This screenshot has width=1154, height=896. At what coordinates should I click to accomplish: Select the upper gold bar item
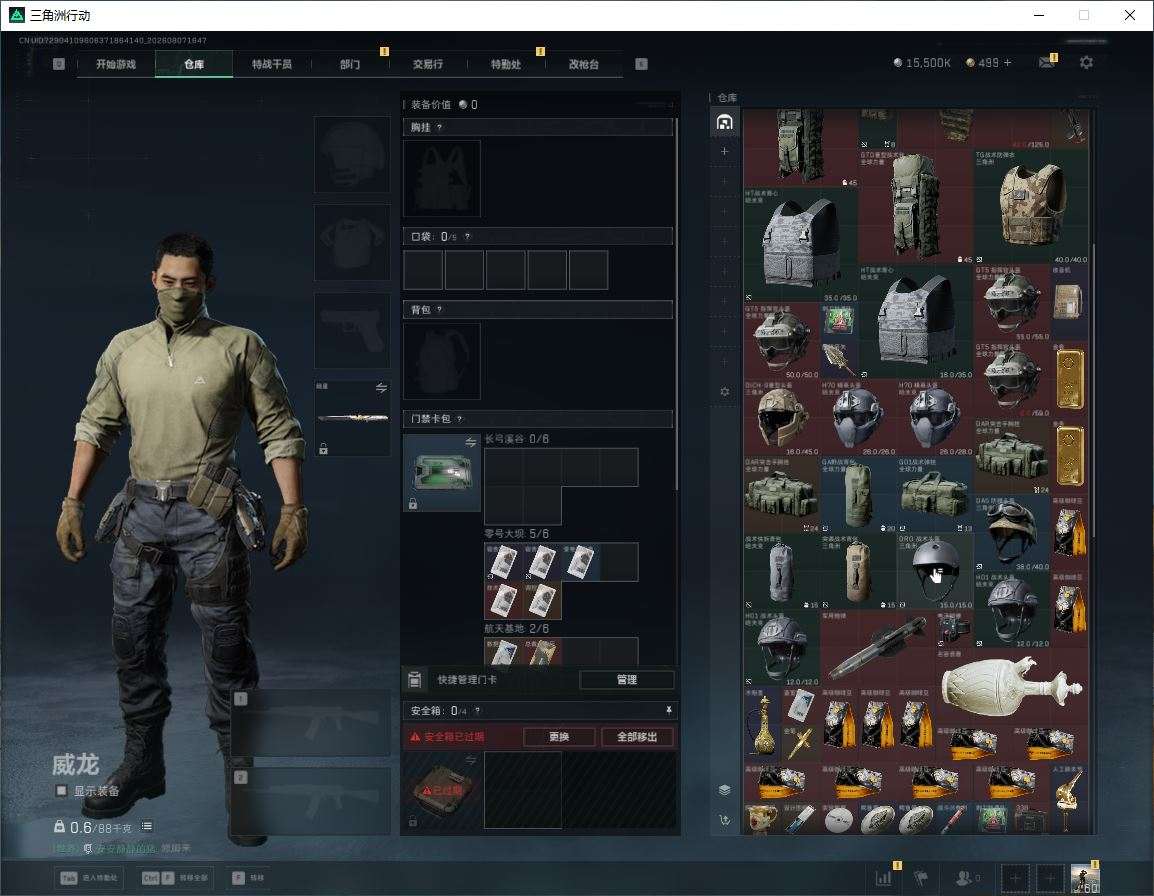point(1069,378)
